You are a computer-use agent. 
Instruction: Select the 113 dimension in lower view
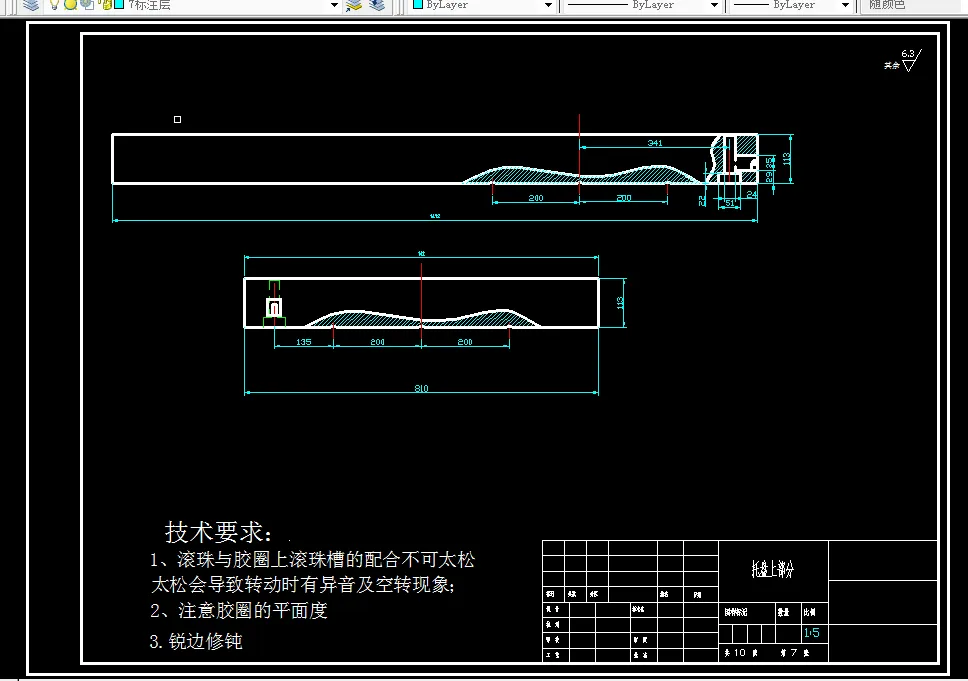point(620,303)
